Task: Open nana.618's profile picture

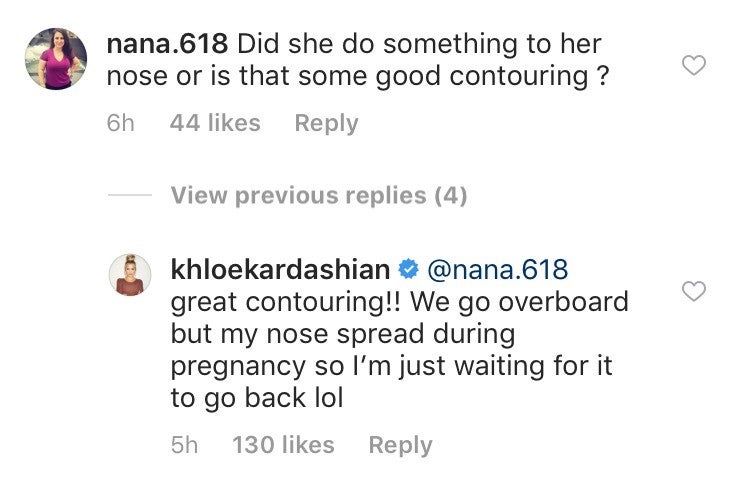Action: [x=56, y=58]
